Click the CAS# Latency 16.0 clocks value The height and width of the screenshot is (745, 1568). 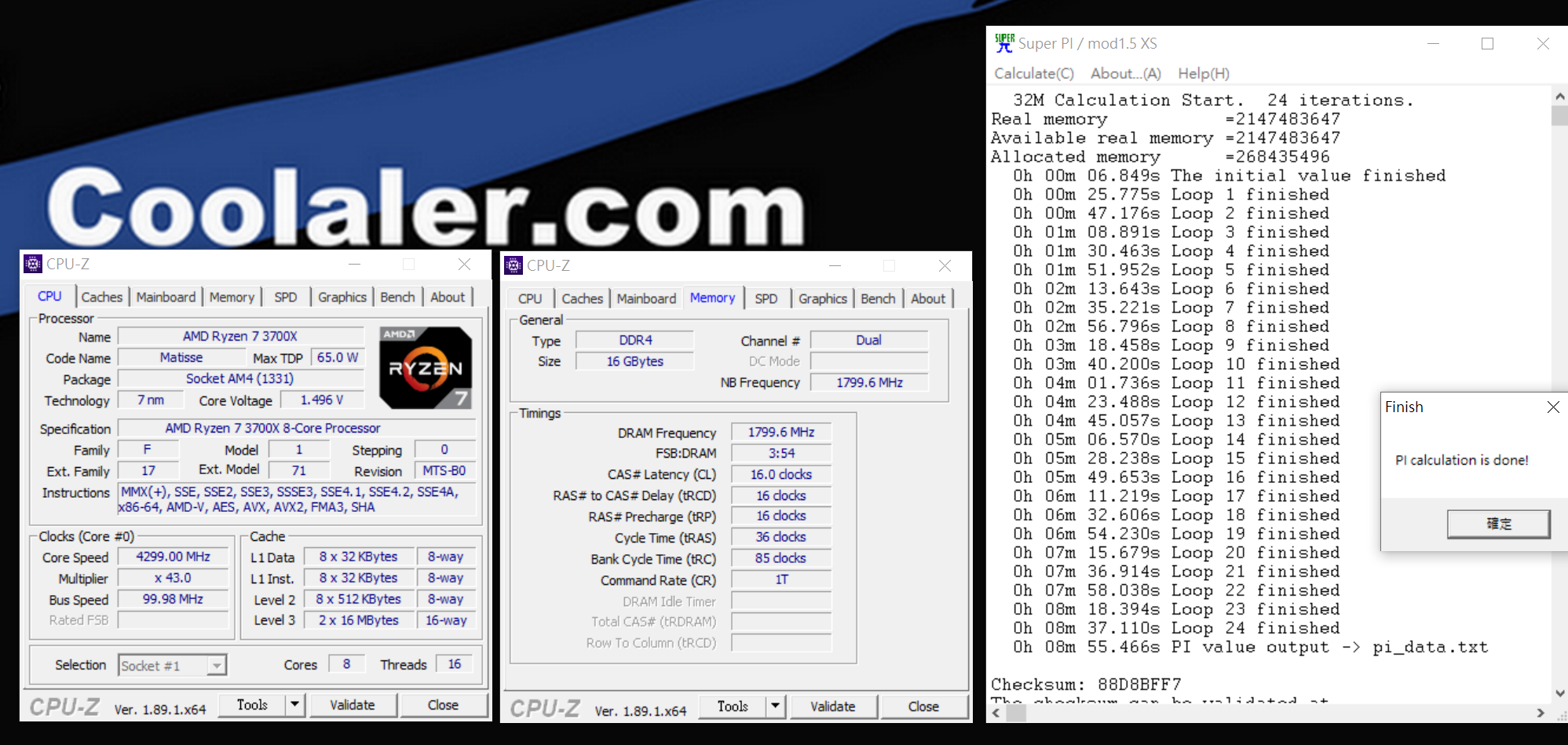[x=780, y=474]
